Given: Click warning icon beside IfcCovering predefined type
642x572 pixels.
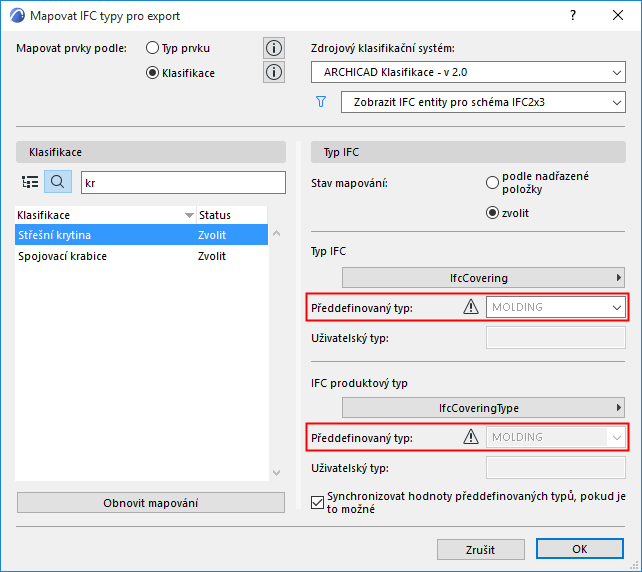Looking at the screenshot, I should [471, 307].
